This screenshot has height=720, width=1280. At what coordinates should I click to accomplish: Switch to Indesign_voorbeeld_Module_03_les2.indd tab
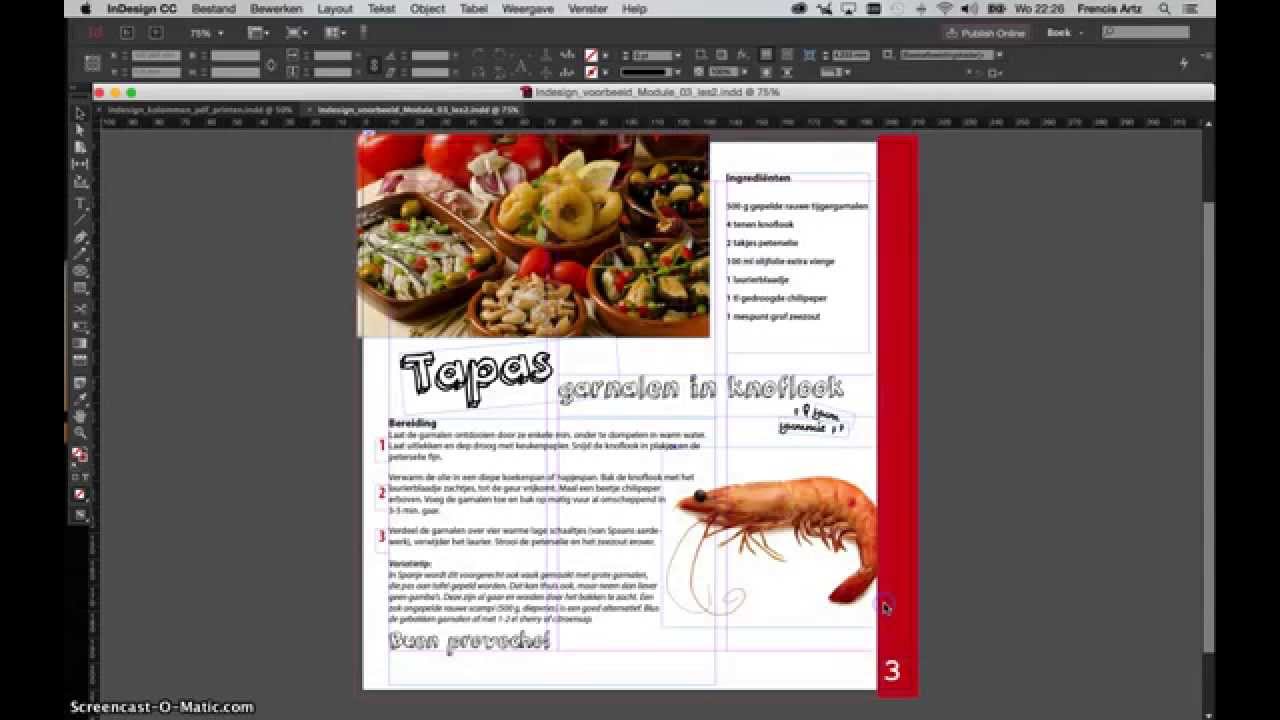(x=418, y=109)
